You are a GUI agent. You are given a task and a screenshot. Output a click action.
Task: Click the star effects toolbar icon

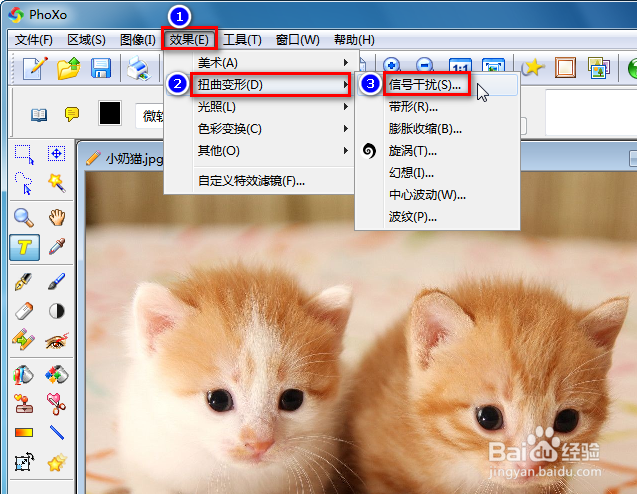(x=533, y=67)
